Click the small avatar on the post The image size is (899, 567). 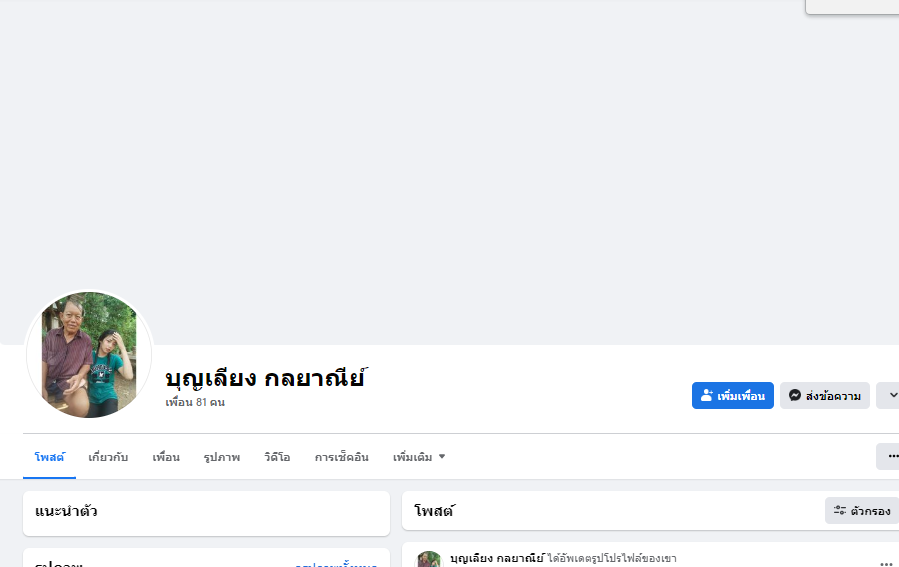point(430,560)
